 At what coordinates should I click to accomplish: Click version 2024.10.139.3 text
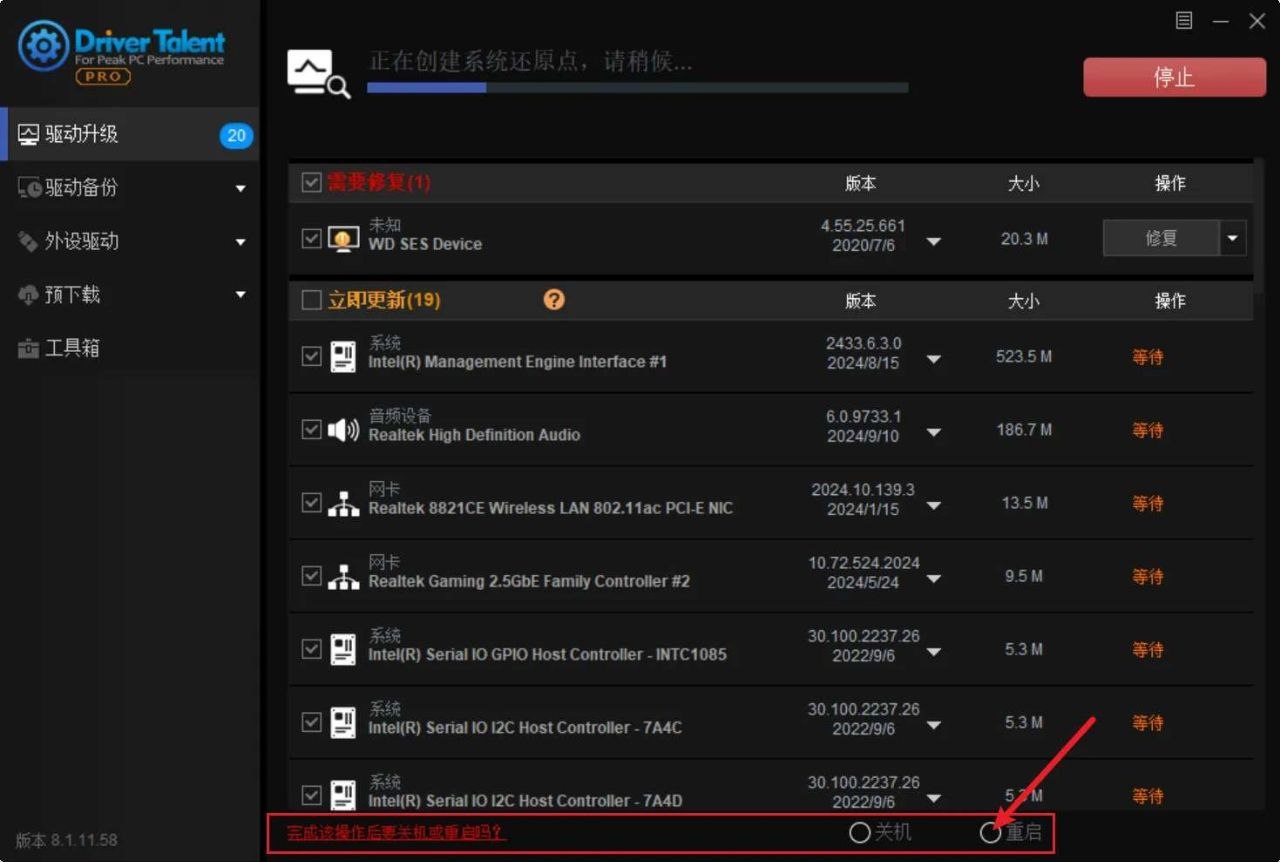pos(862,490)
